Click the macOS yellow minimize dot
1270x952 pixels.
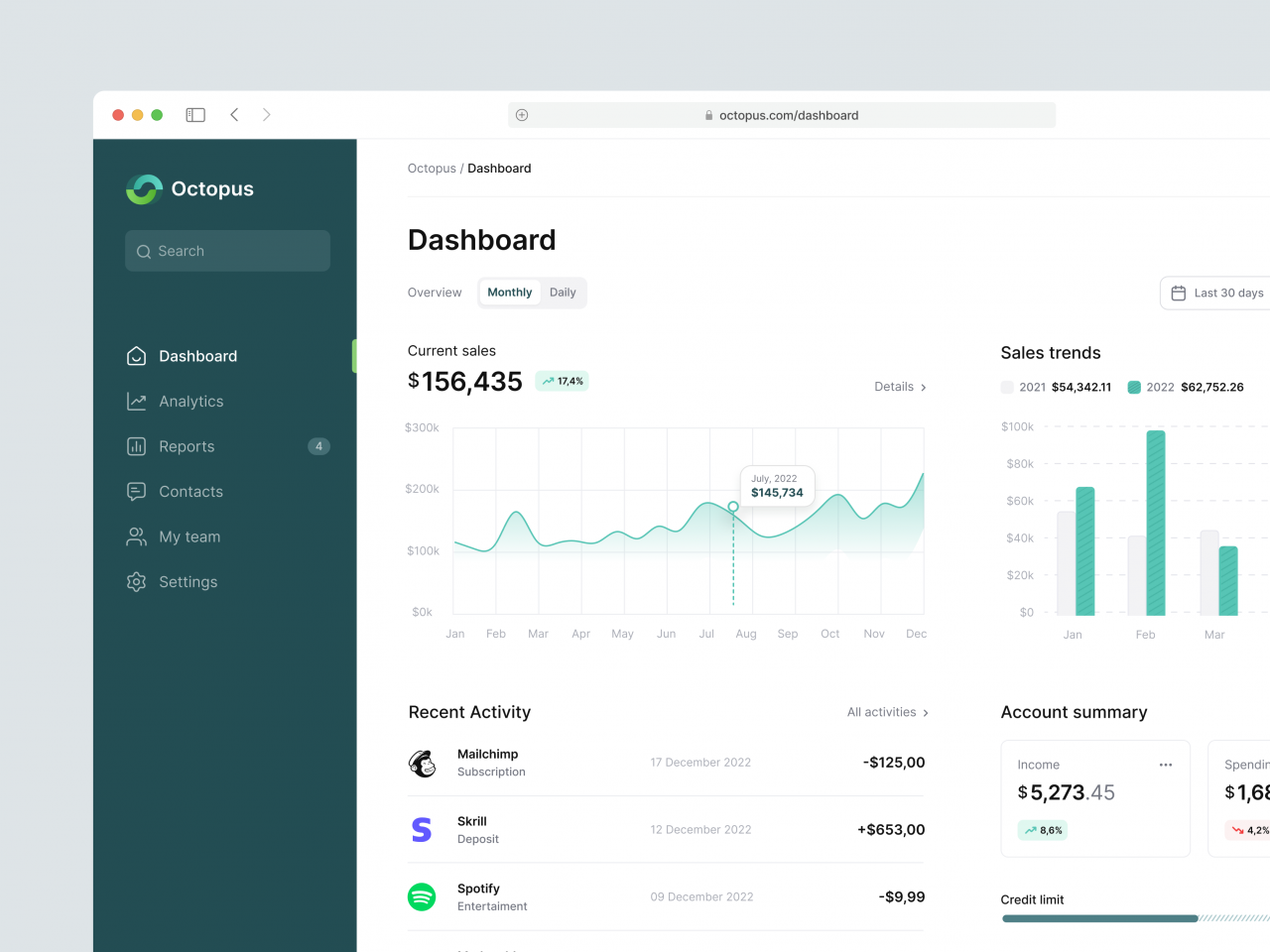[x=138, y=115]
